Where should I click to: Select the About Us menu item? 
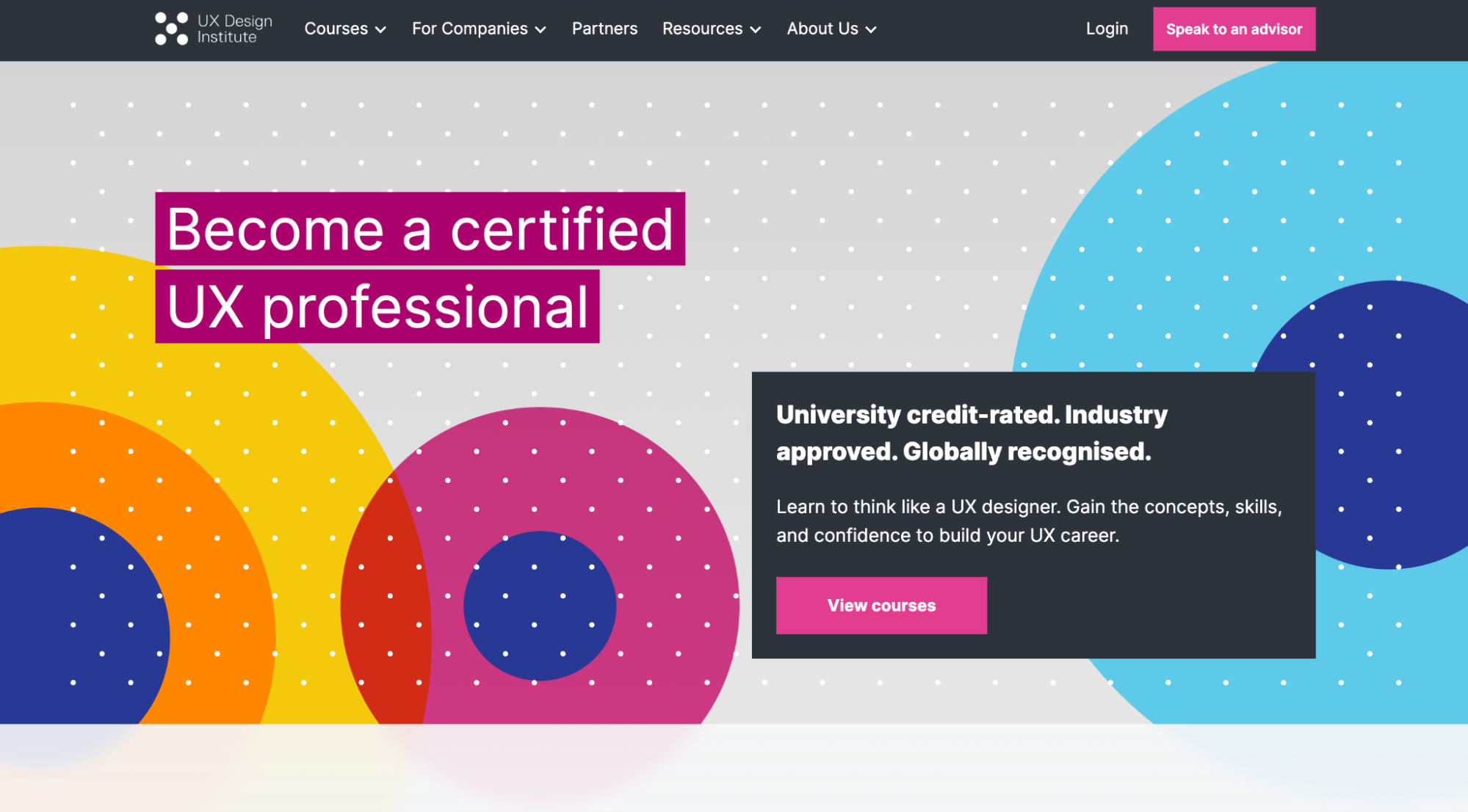point(822,29)
